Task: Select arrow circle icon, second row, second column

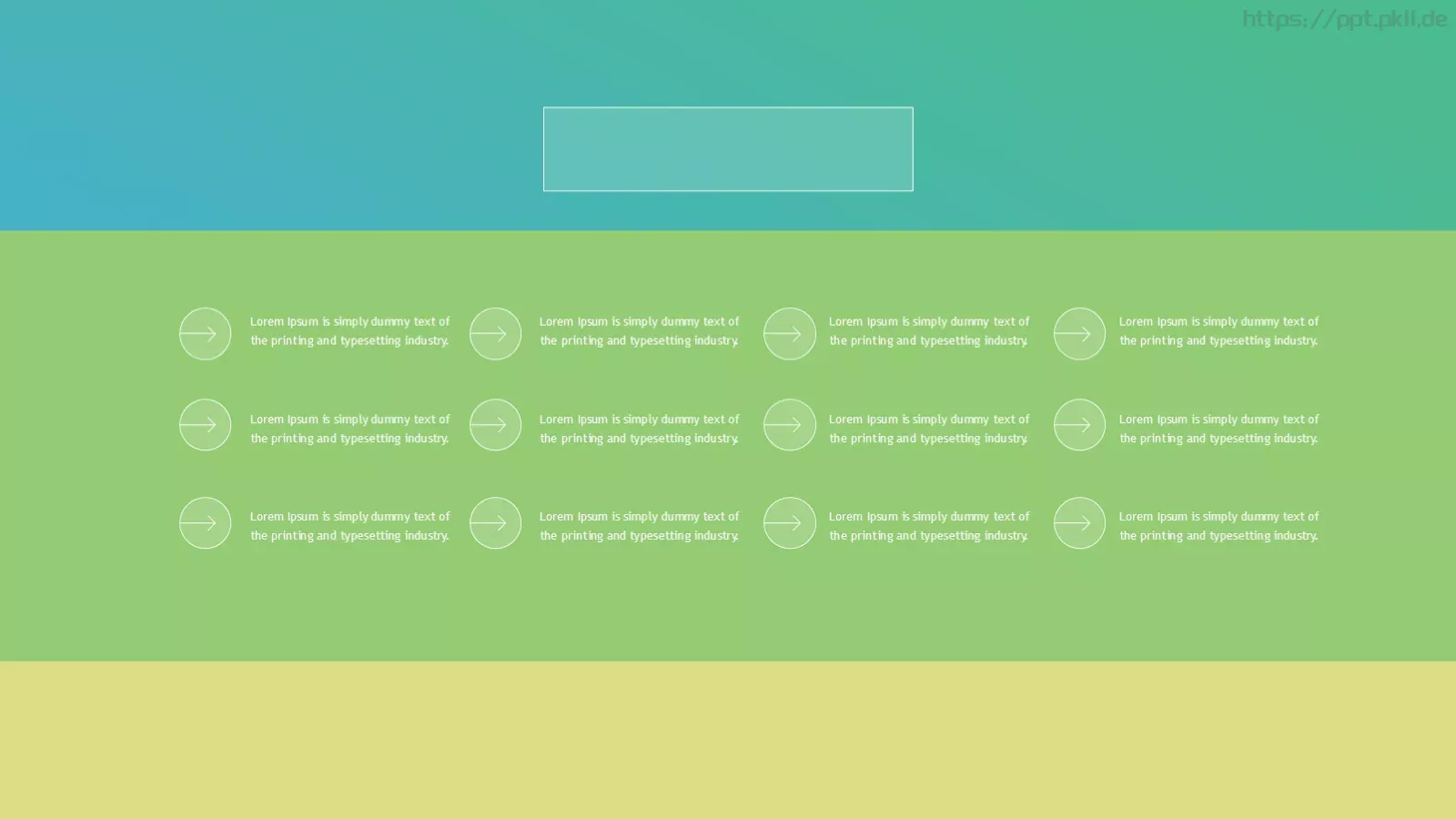Action: pyautogui.click(x=495, y=425)
